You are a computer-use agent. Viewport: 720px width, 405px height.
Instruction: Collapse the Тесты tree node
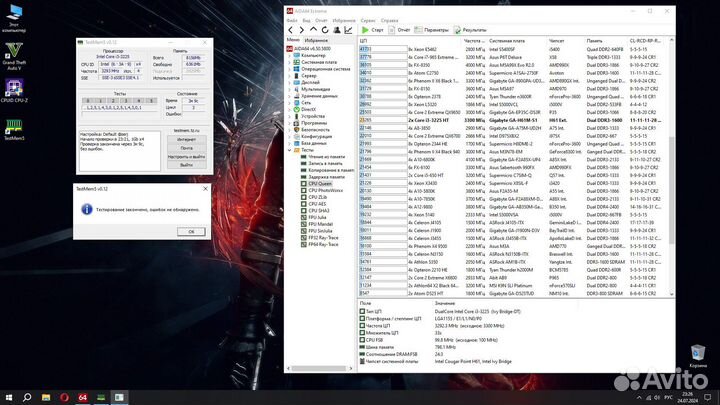coord(290,150)
